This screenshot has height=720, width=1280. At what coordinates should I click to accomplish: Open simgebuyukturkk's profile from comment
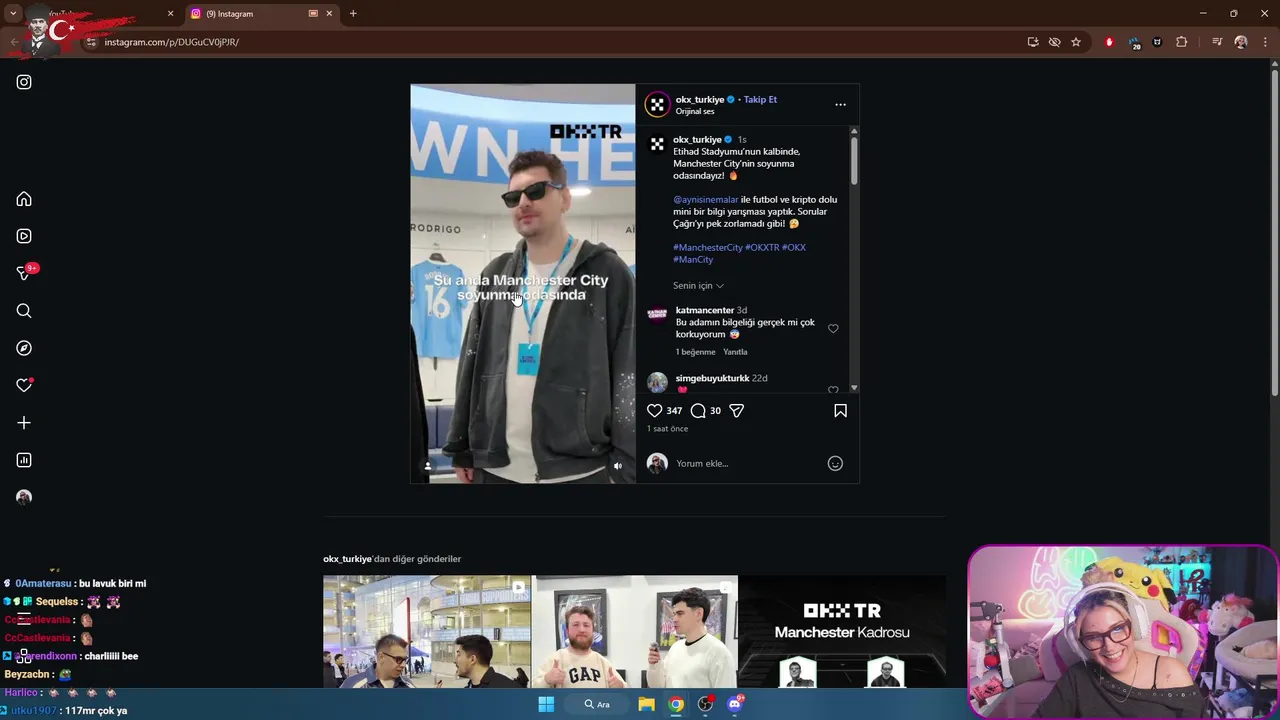pyautogui.click(x=712, y=378)
